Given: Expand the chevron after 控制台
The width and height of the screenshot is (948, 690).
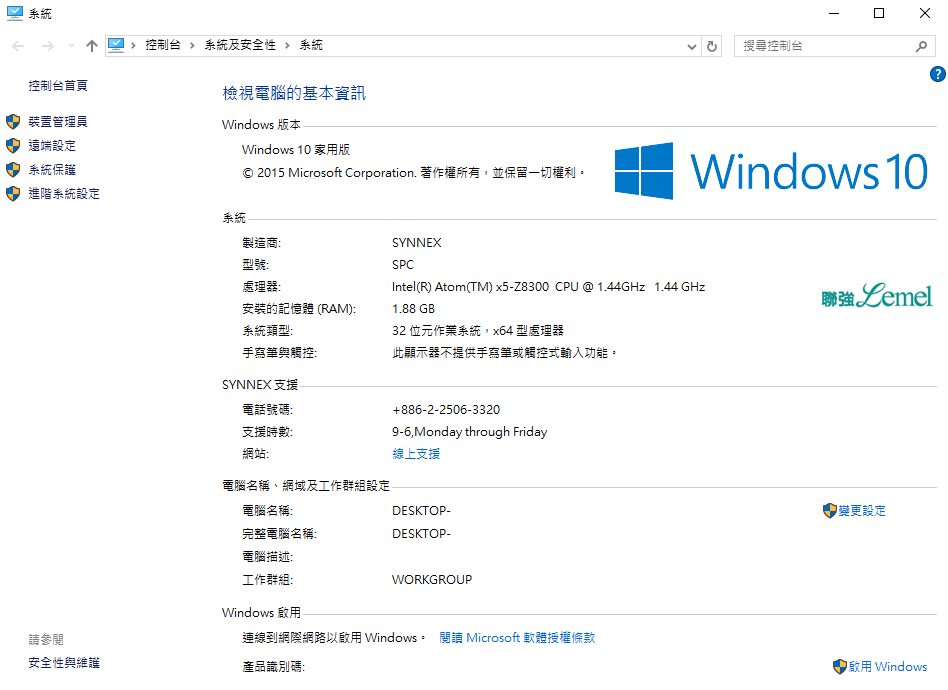Looking at the screenshot, I should (x=192, y=45).
